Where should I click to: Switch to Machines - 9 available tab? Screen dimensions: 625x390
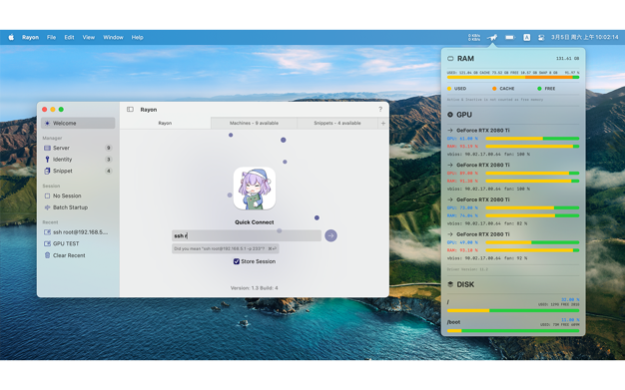pyautogui.click(x=254, y=123)
